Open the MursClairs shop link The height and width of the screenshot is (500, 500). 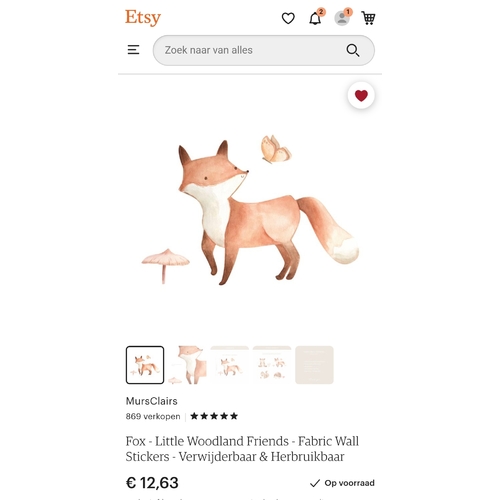(152, 401)
